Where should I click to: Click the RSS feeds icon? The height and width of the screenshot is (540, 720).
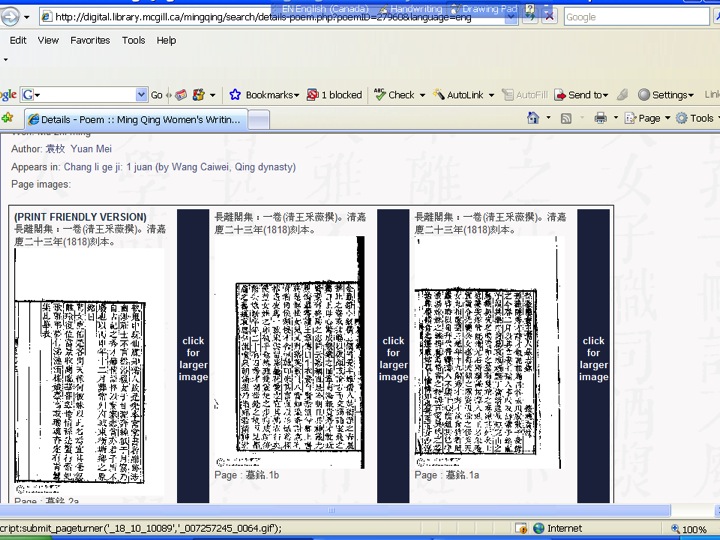566,119
